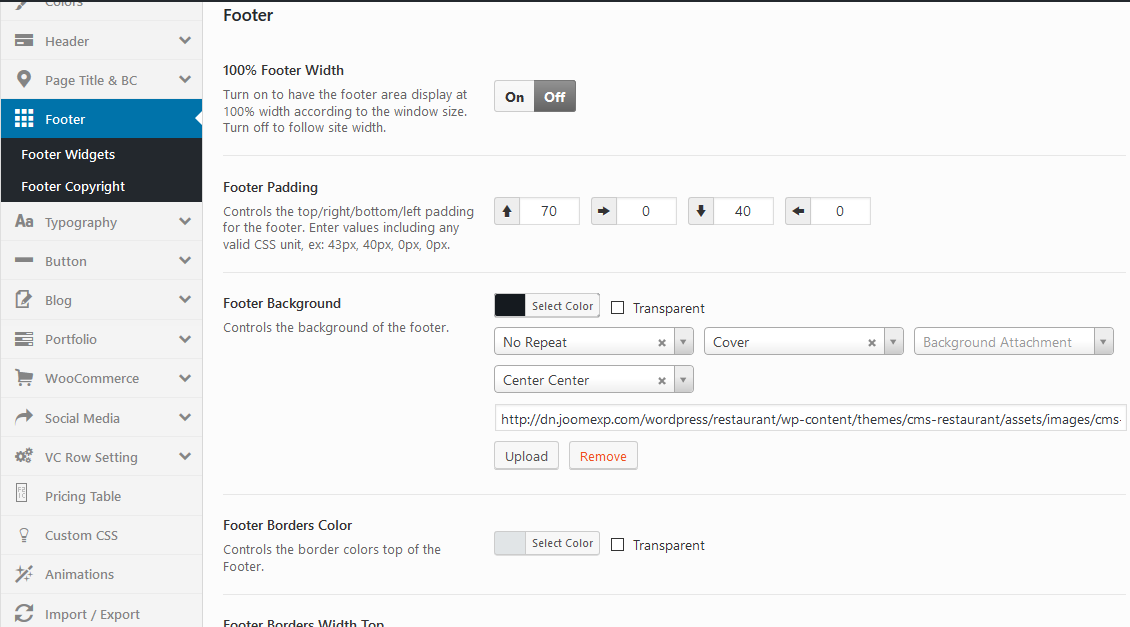Click the top padding field showing 70

click(x=549, y=211)
